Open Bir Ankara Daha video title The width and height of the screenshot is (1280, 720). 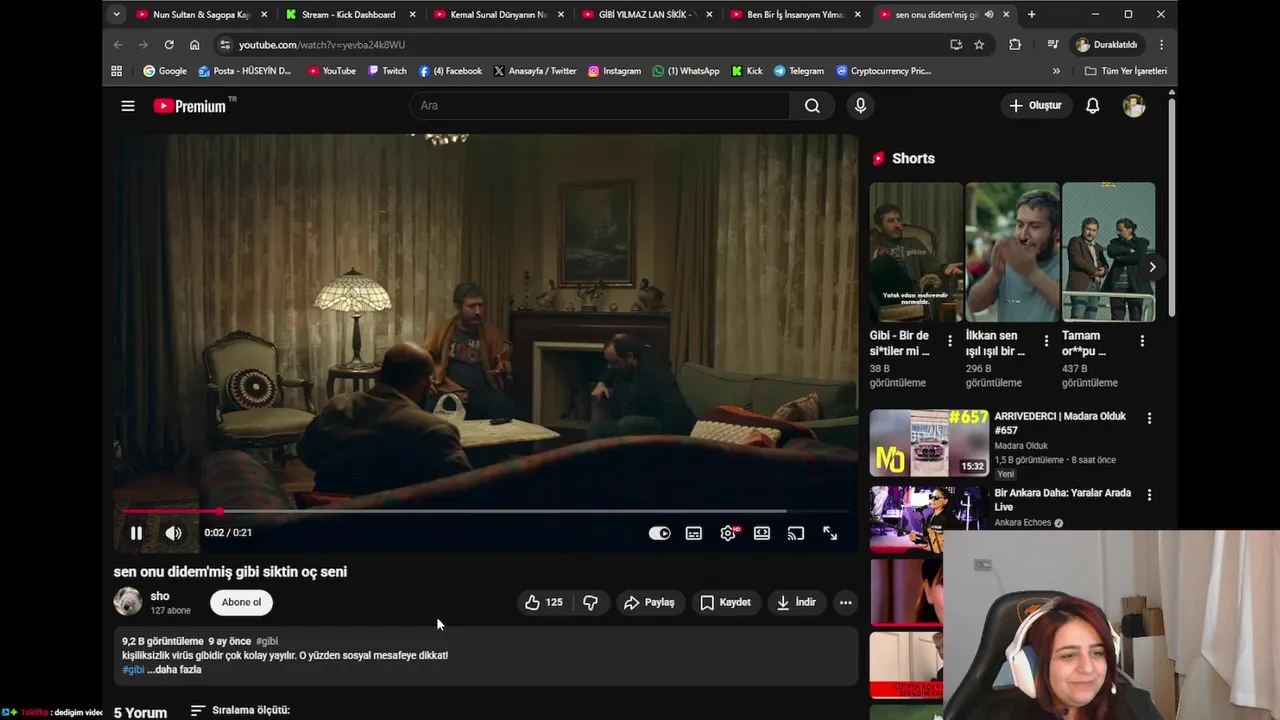click(1062, 500)
